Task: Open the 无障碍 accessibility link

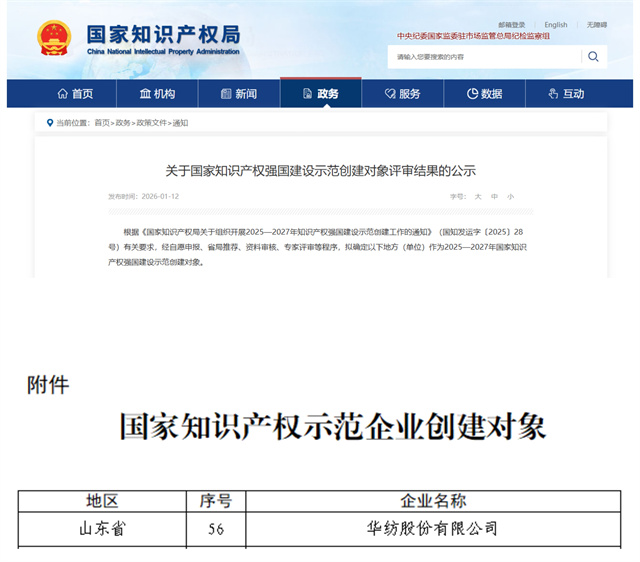Action: tap(596, 25)
